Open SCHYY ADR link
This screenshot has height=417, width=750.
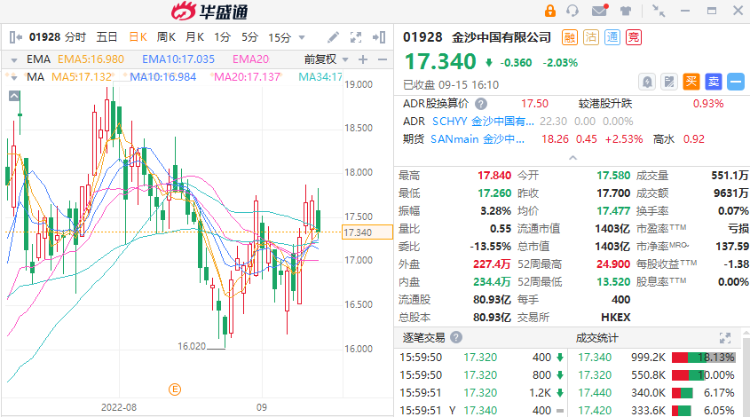pyautogui.click(x=483, y=121)
